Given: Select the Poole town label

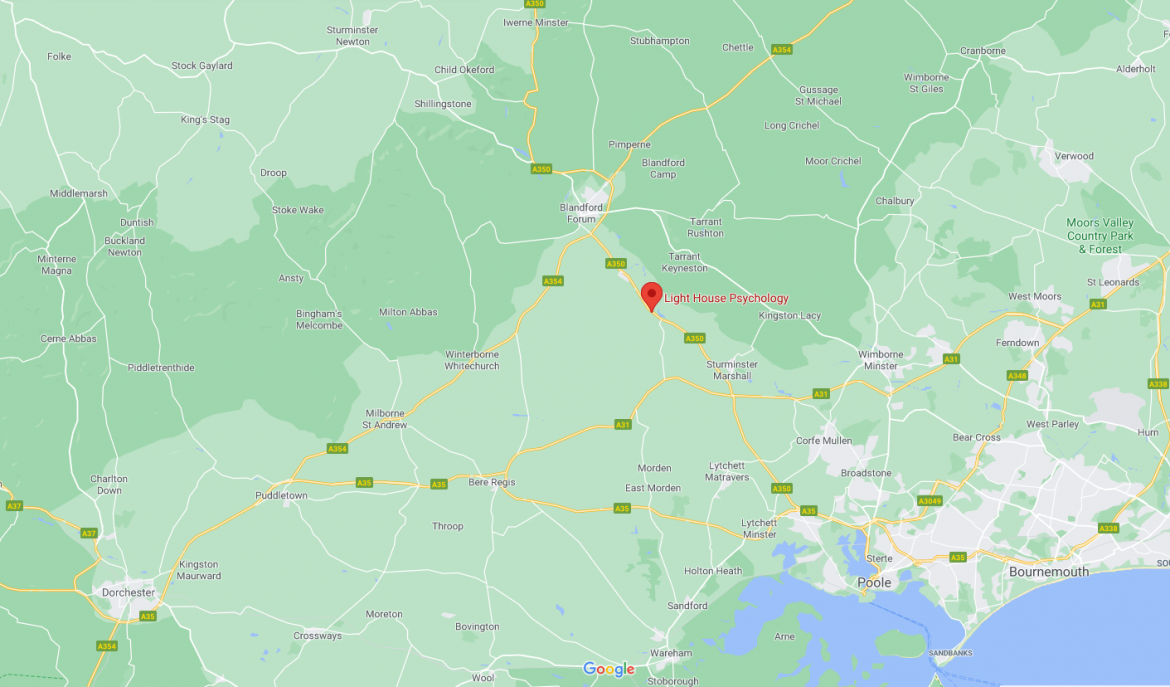Looking at the screenshot, I should 874,583.
